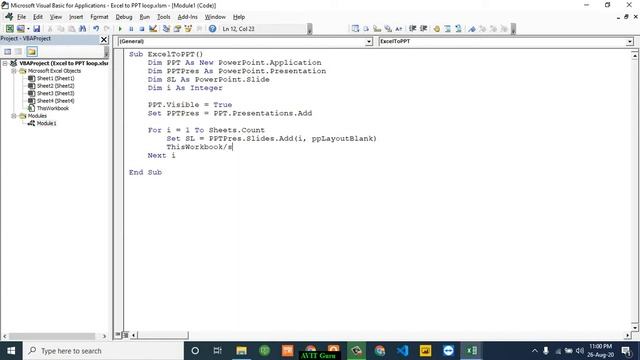Open the File menu
This screenshot has width=640, height=360.
21,17
